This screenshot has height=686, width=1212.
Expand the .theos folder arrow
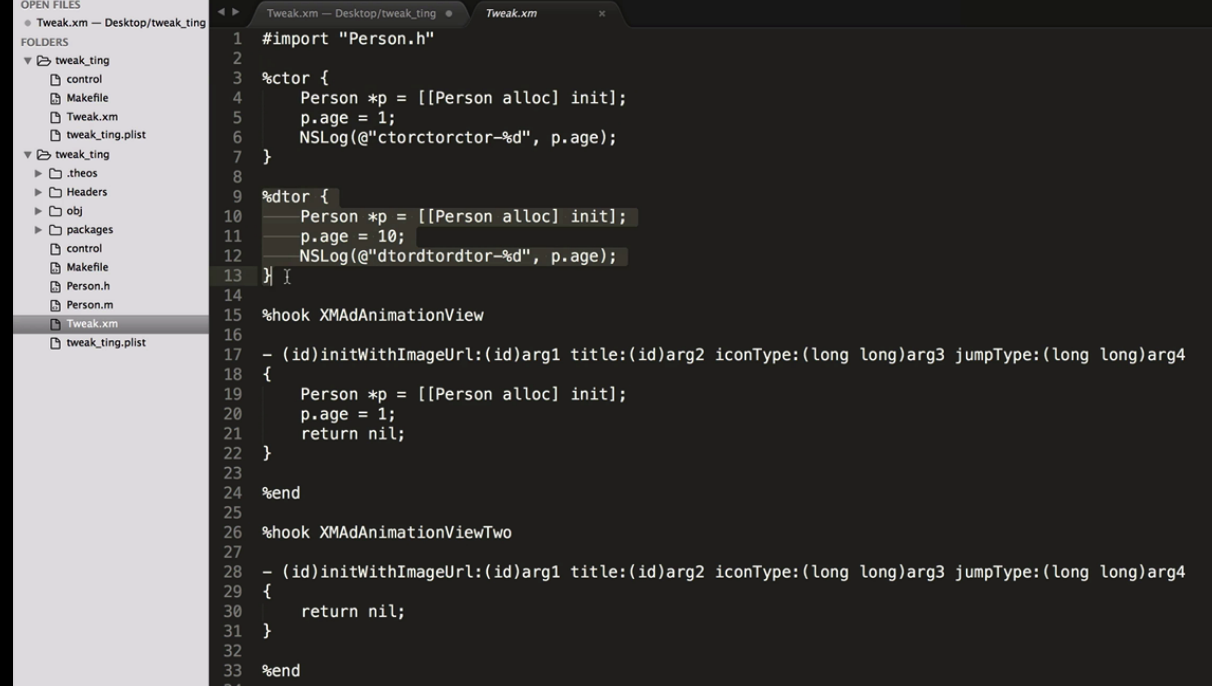point(39,174)
